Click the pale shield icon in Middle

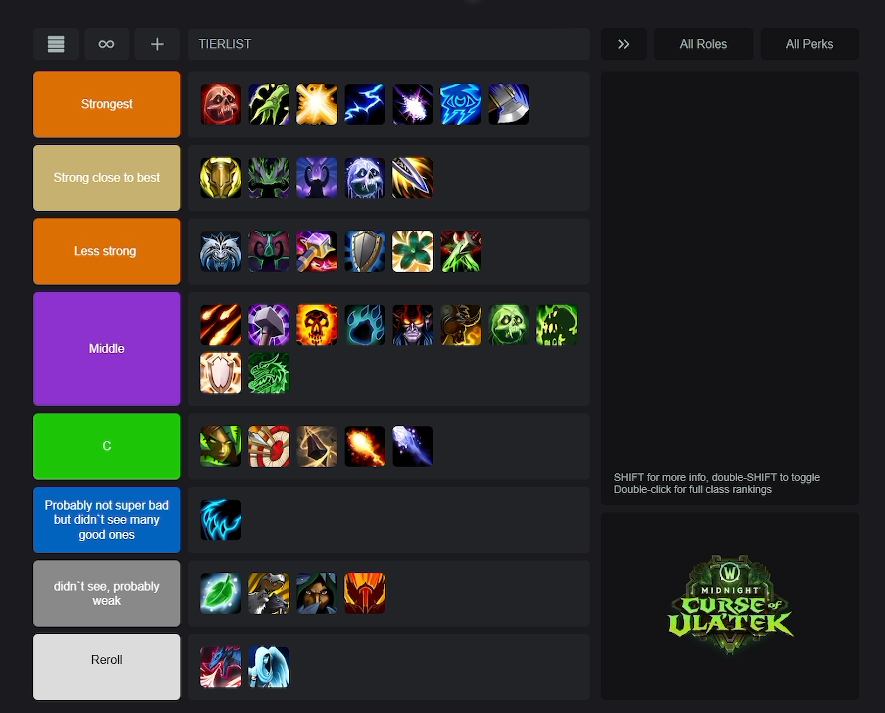click(221, 373)
